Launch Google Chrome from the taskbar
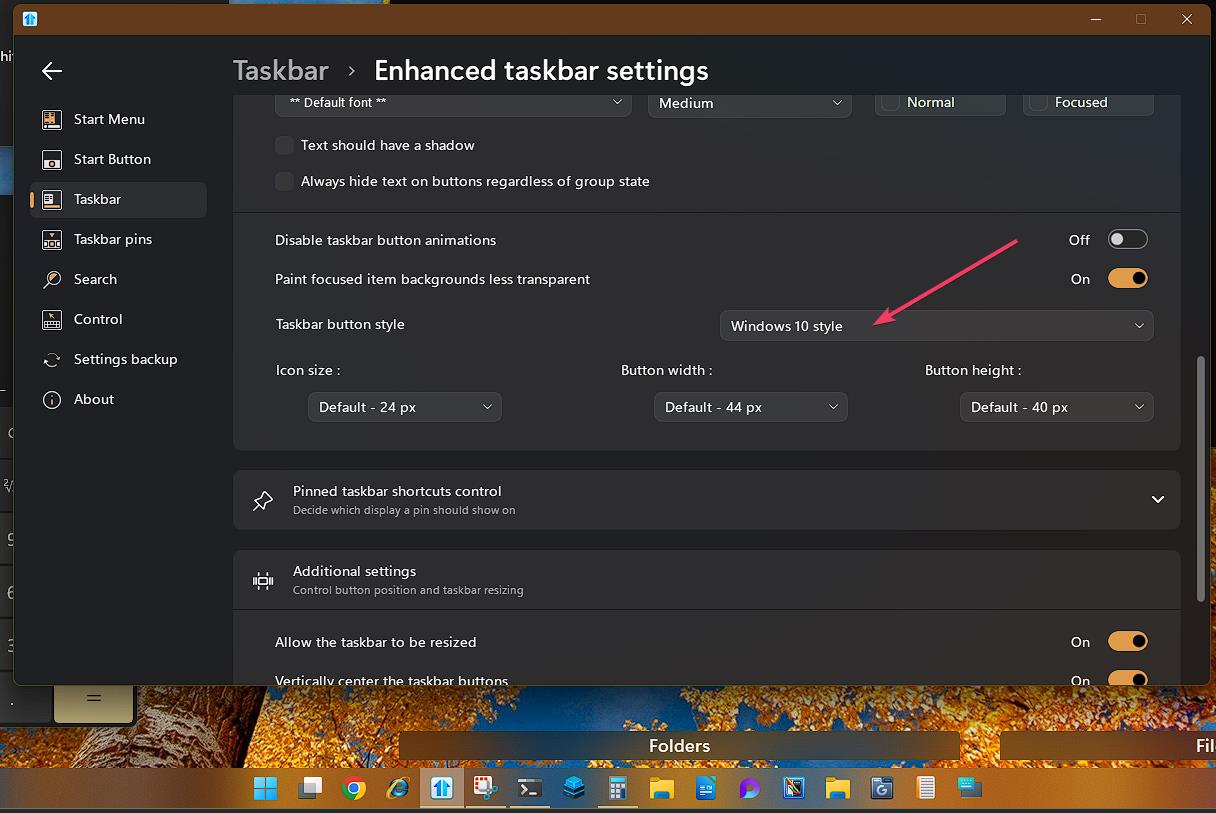 click(x=353, y=788)
